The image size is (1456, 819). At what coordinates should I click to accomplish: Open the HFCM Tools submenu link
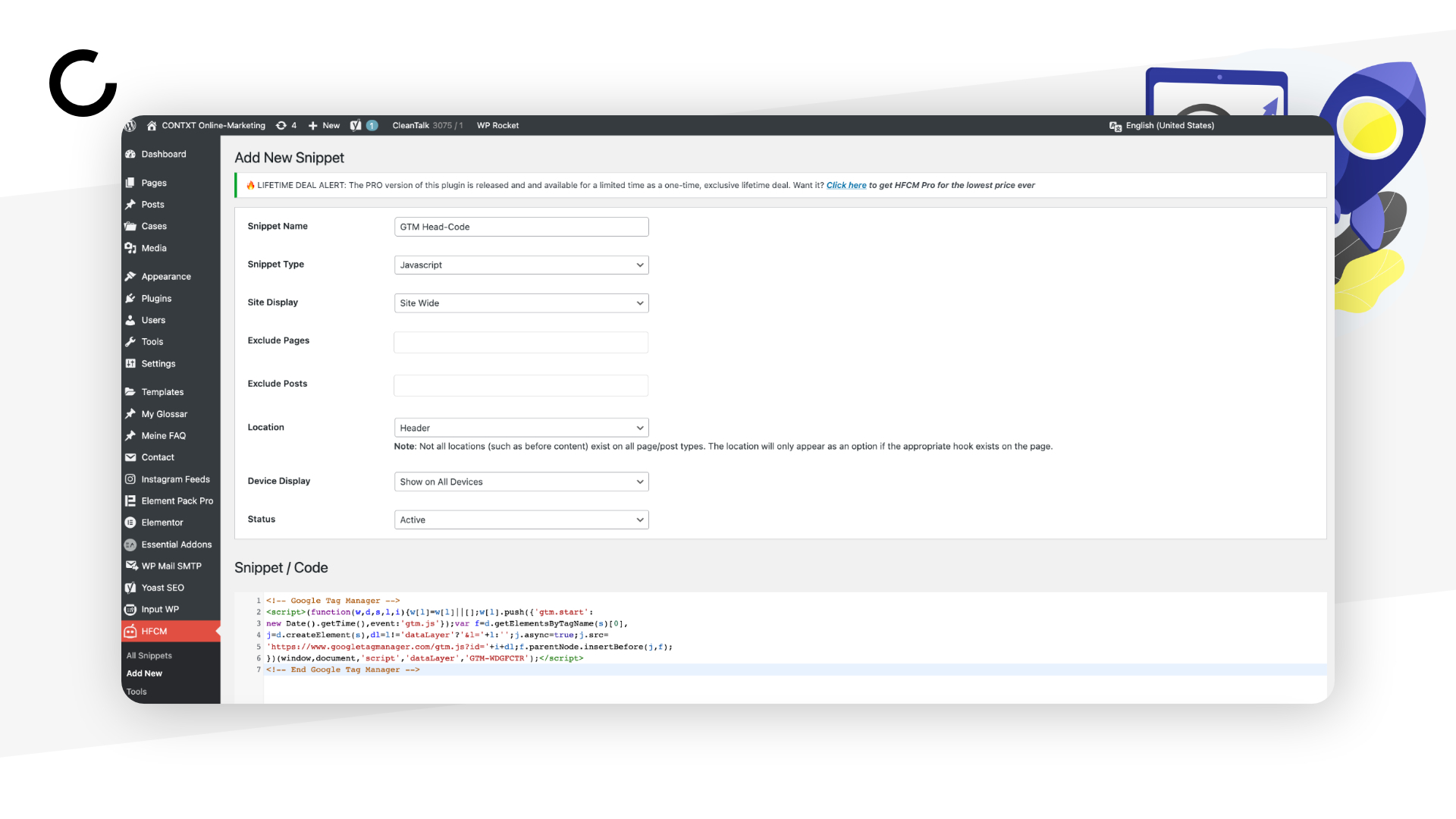136,692
